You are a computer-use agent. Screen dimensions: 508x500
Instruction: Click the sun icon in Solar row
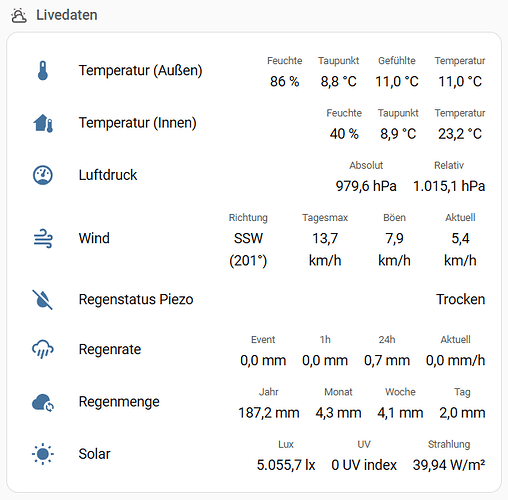coord(43,454)
